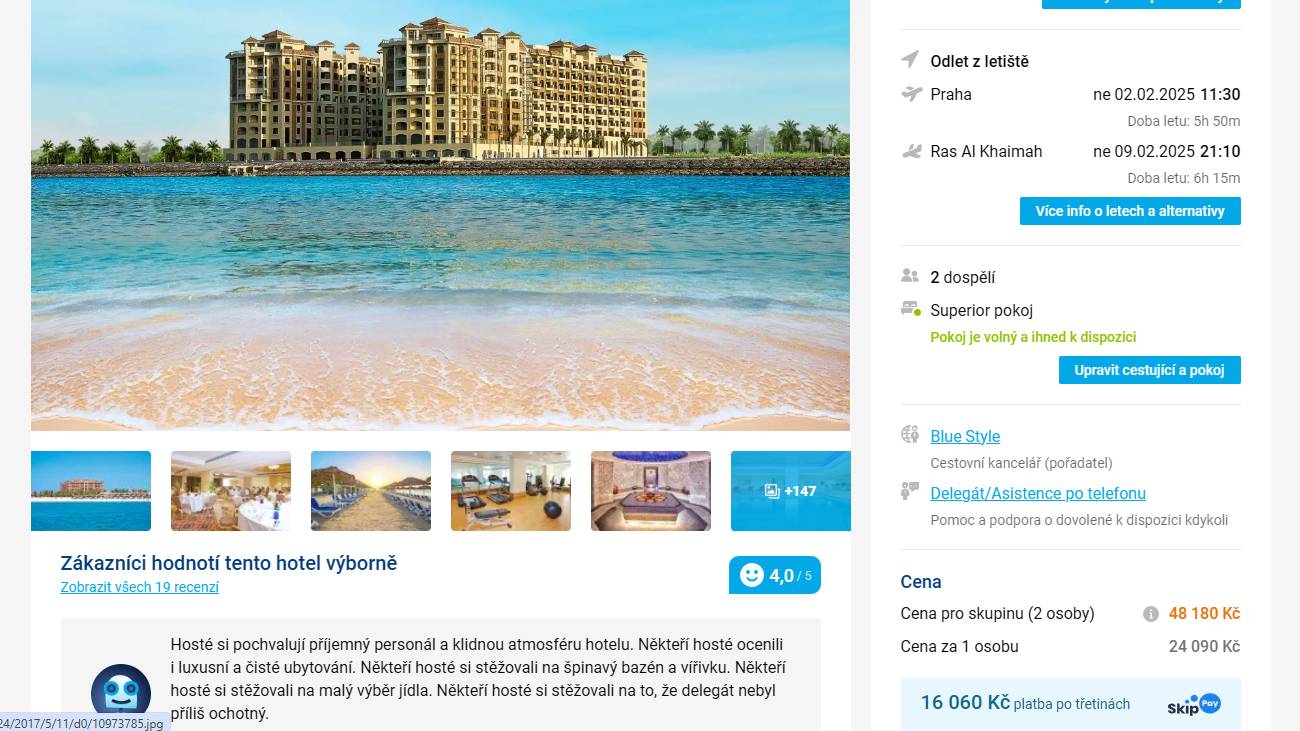Select the dining hall thumbnail photo

(231, 491)
